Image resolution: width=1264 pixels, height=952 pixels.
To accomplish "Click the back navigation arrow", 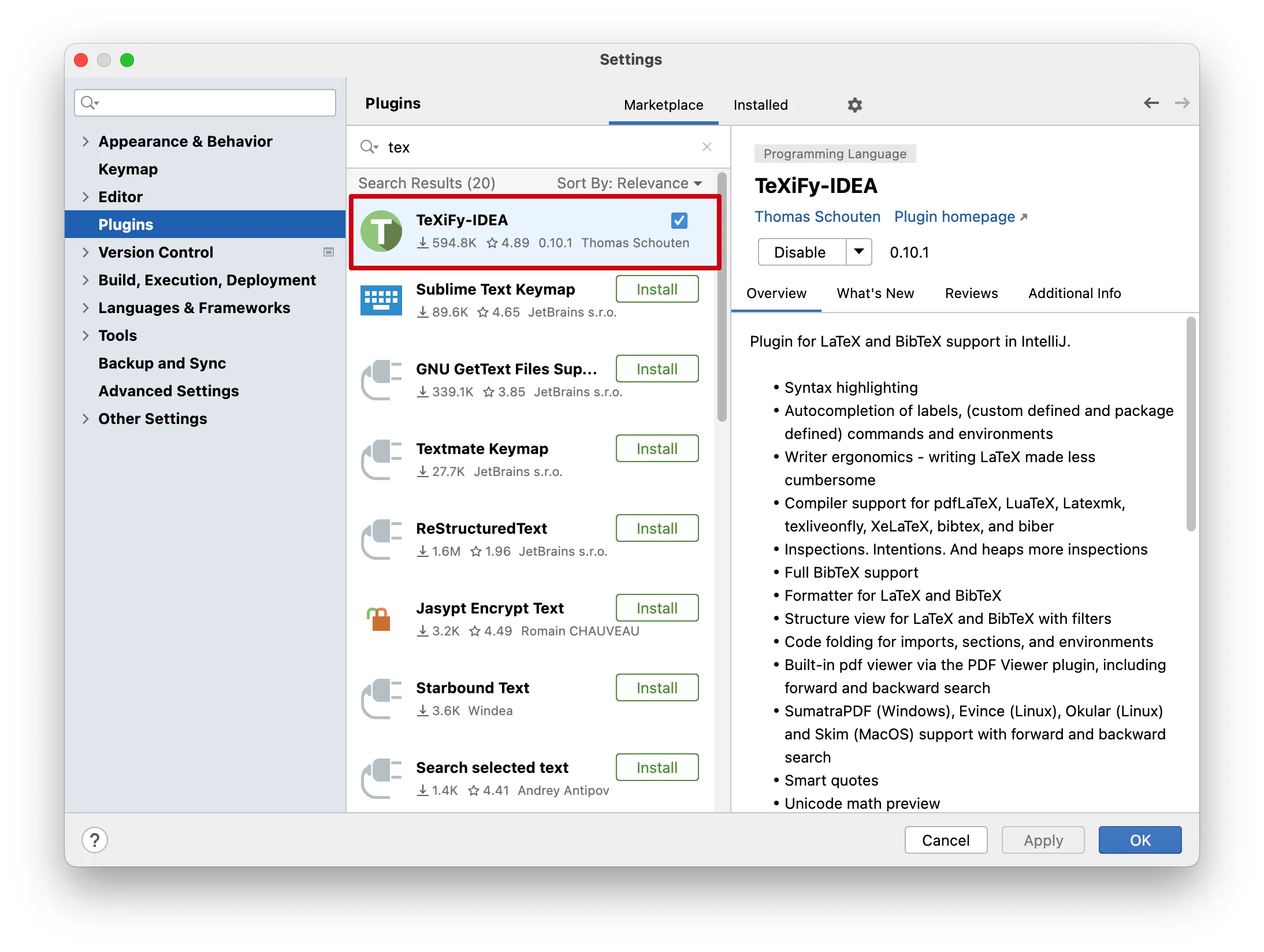I will (x=1151, y=103).
